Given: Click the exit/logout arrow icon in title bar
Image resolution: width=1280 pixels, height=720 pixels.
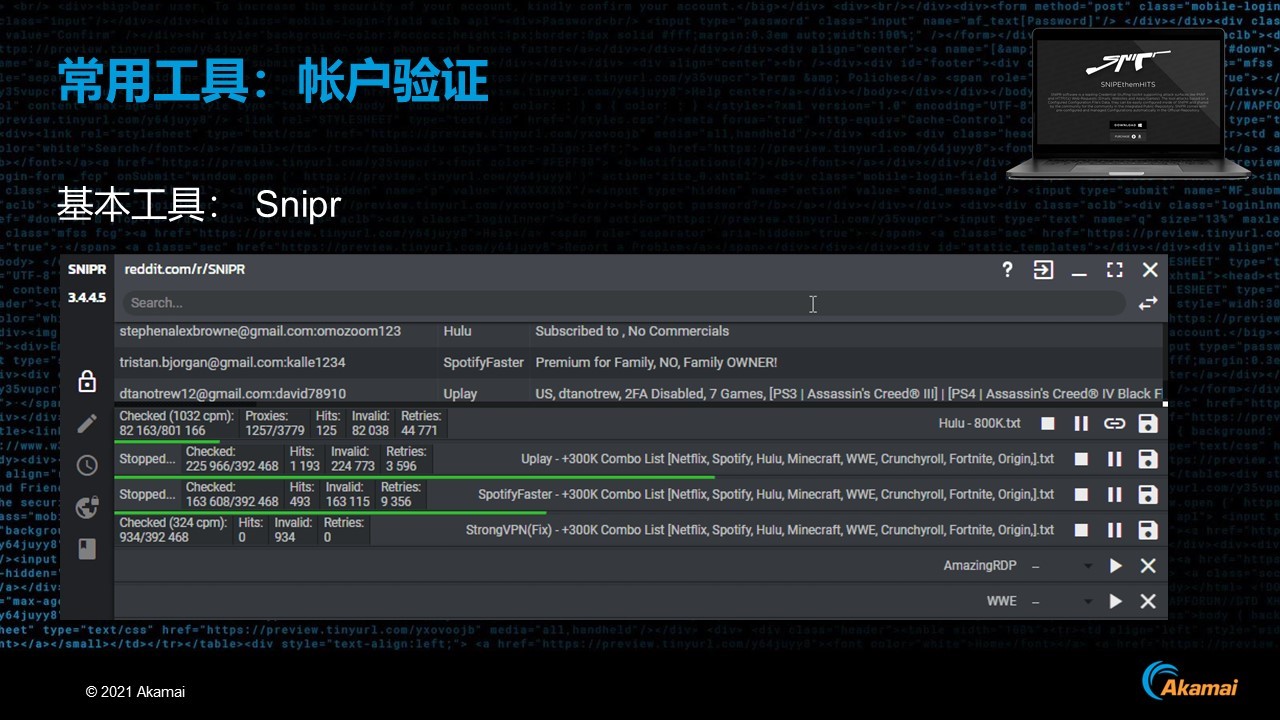Looking at the screenshot, I should pos(1043,270).
